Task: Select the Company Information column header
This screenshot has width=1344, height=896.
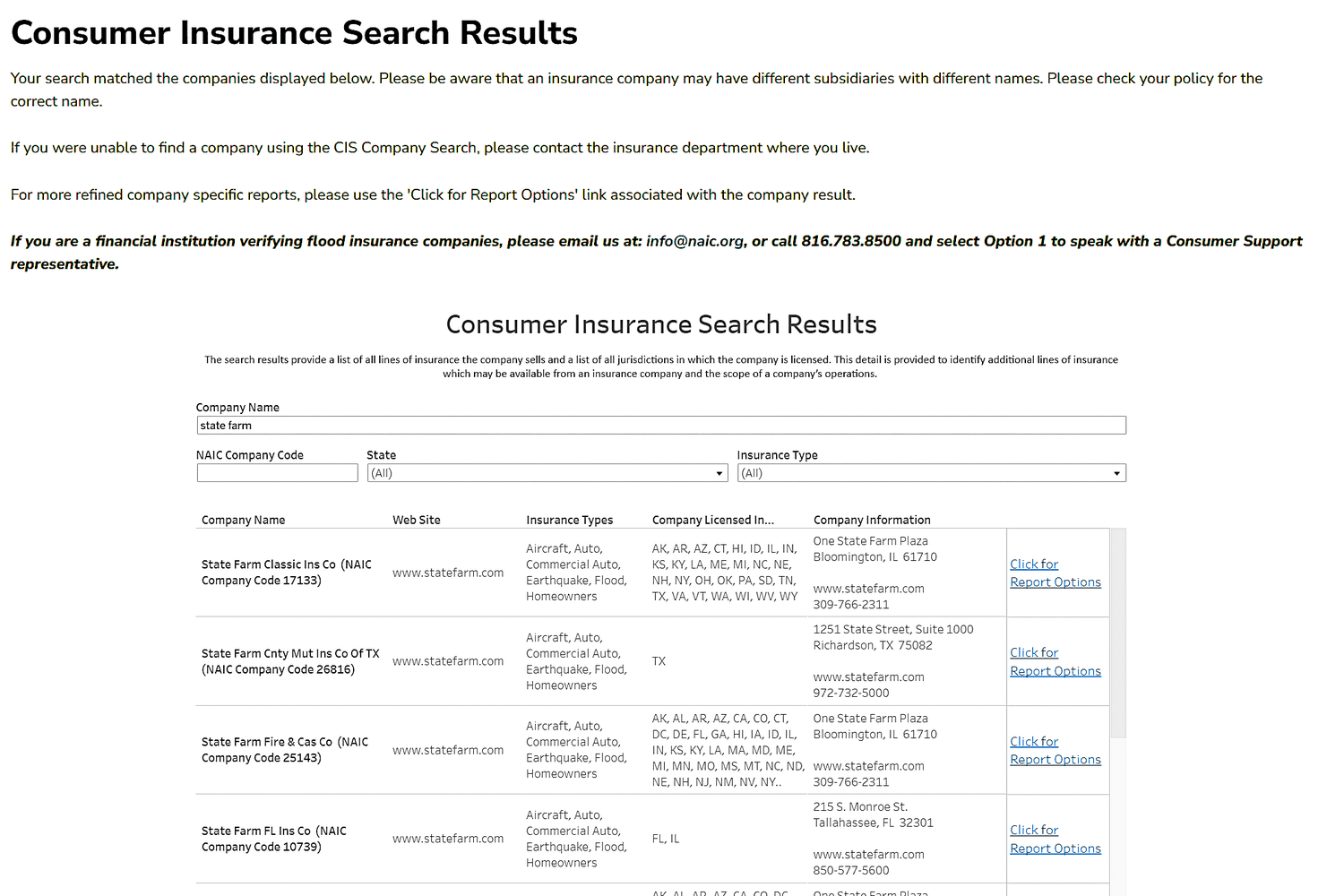Action: (872, 520)
